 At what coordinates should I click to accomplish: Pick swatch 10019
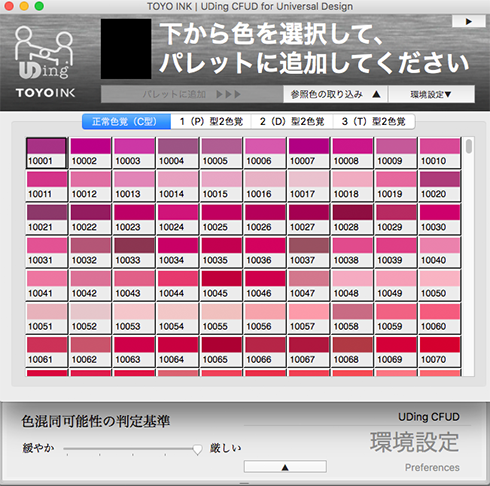(x=396, y=186)
